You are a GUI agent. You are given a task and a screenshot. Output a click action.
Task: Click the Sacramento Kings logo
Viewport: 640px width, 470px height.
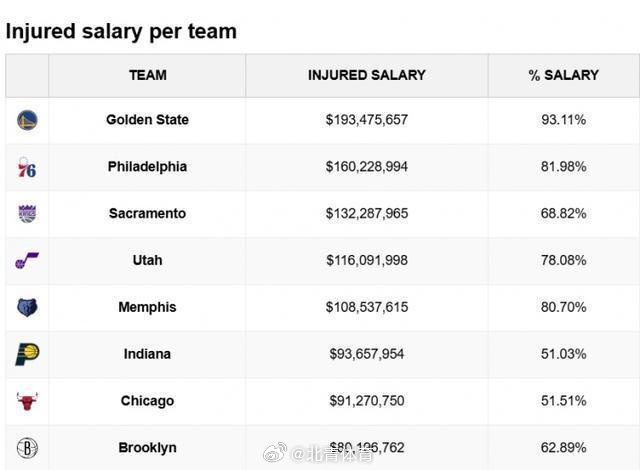pyautogui.click(x=27, y=214)
